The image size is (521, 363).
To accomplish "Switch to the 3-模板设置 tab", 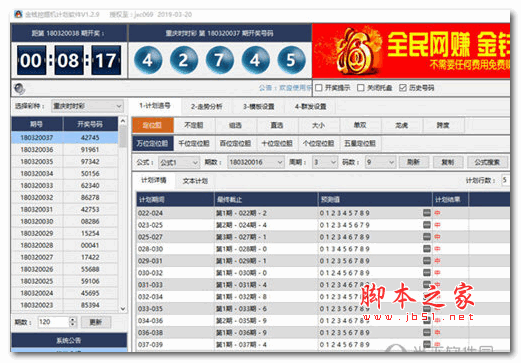I will [x=259, y=107].
